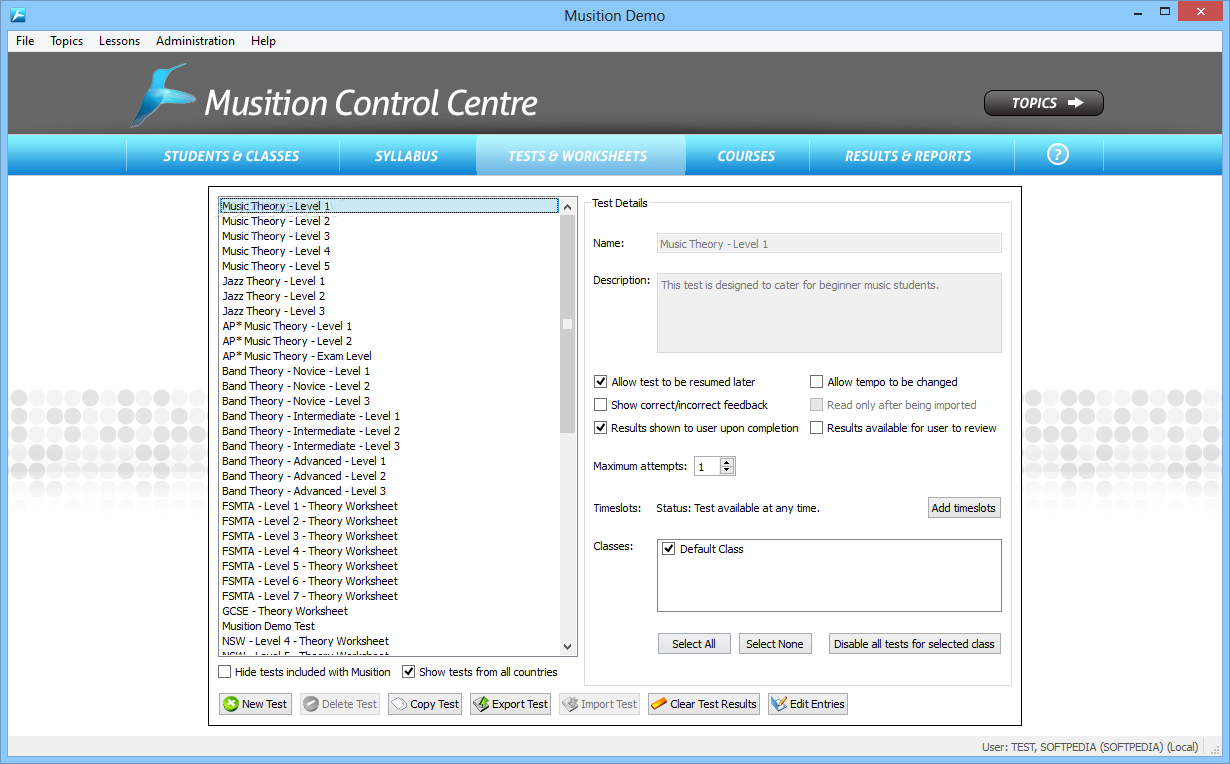Image resolution: width=1230 pixels, height=764 pixels.
Task: Click the disabled Delete Test button
Action: coord(340,704)
